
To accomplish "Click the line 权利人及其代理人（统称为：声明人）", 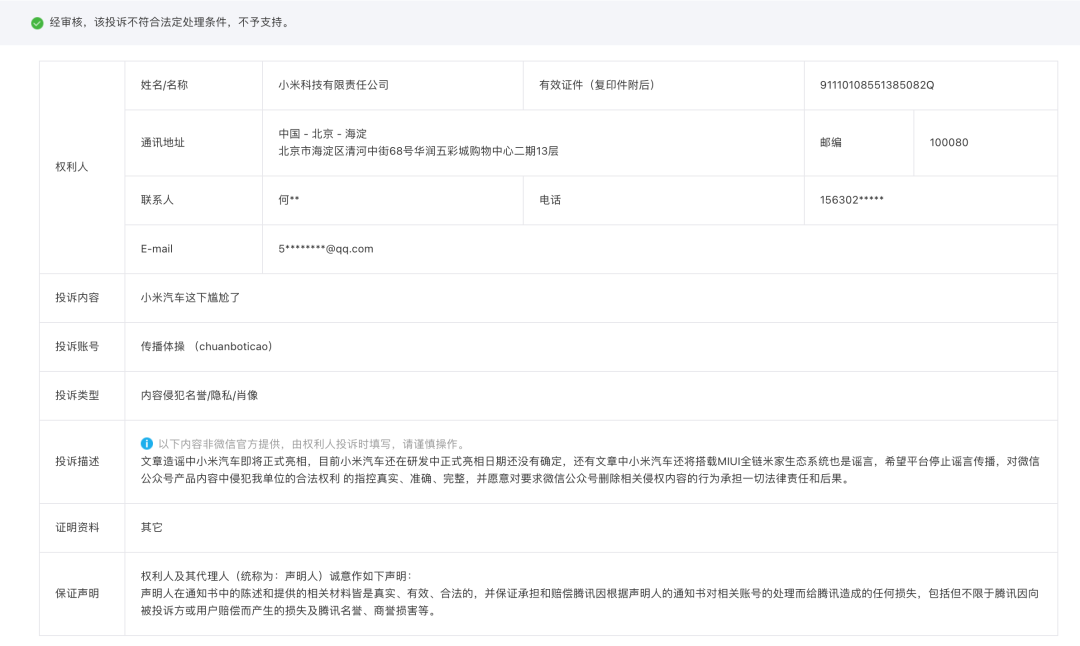I will [x=233, y=576].
